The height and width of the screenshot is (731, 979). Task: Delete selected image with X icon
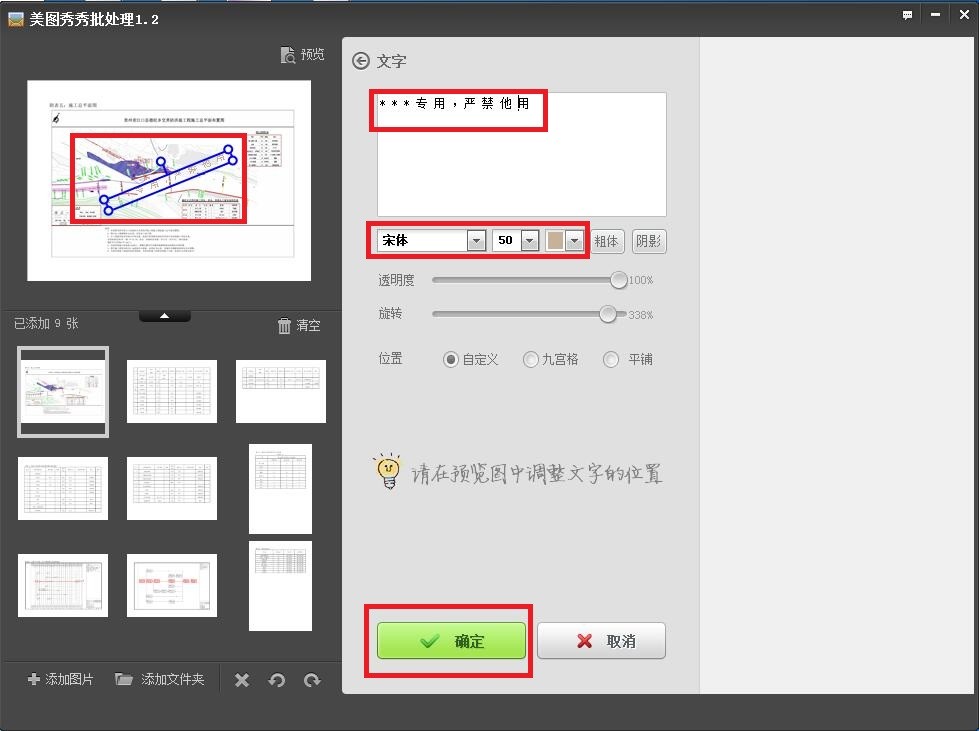pyautogui.click(x=242, y=680)
